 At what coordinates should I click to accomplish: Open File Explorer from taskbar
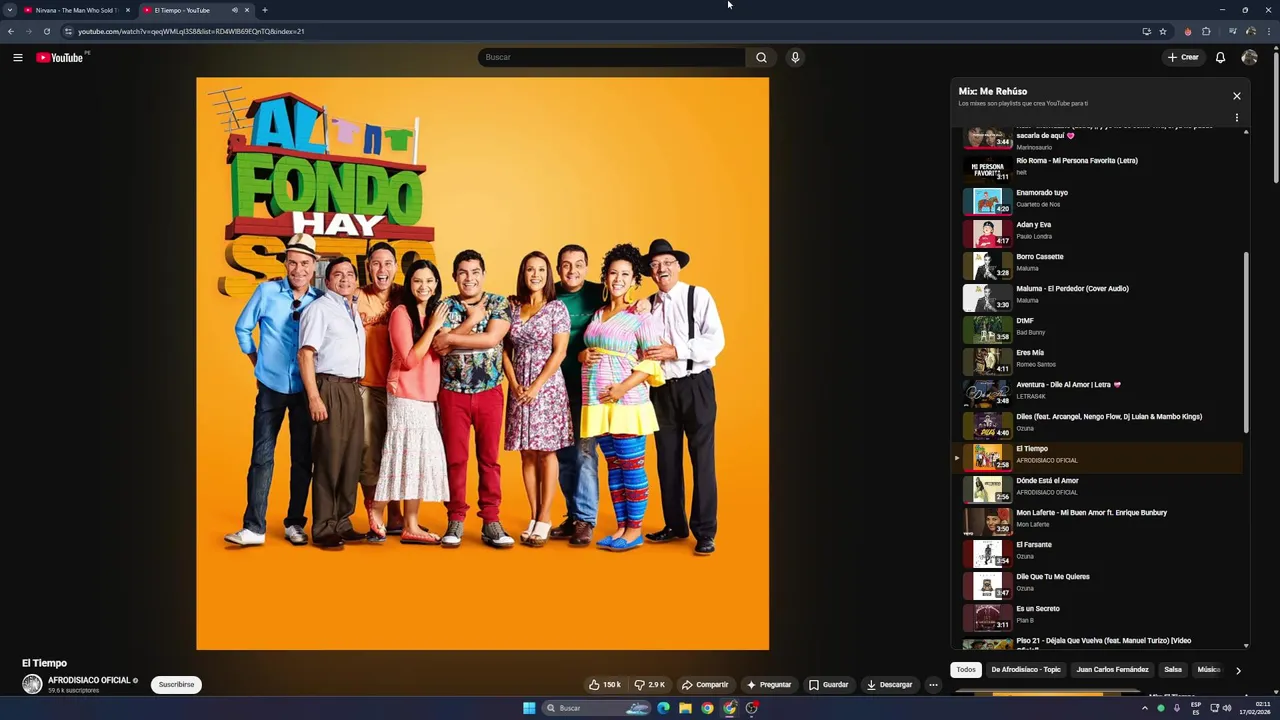tap(685, 708)
